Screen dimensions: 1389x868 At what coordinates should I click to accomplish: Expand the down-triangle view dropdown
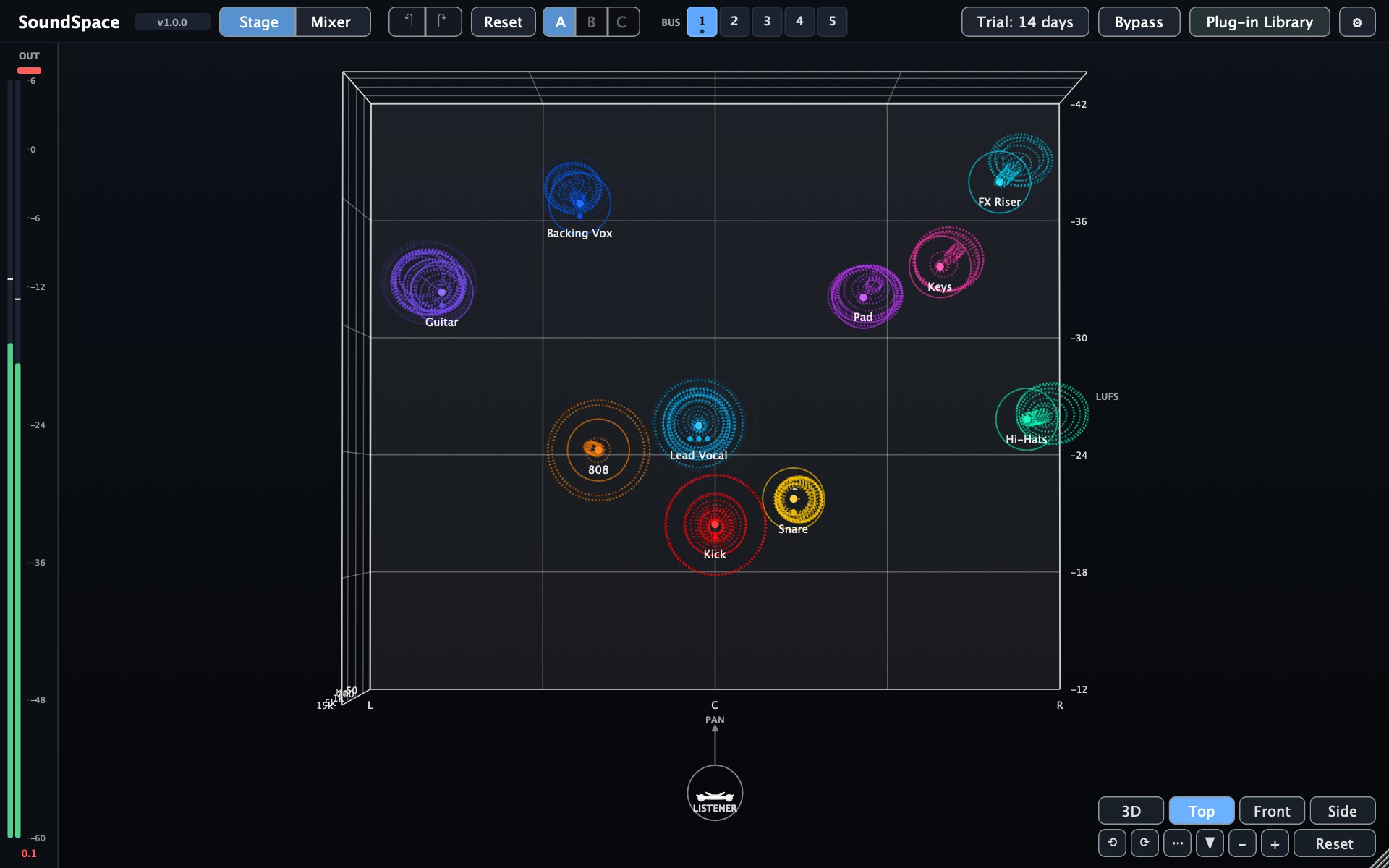1210,843
